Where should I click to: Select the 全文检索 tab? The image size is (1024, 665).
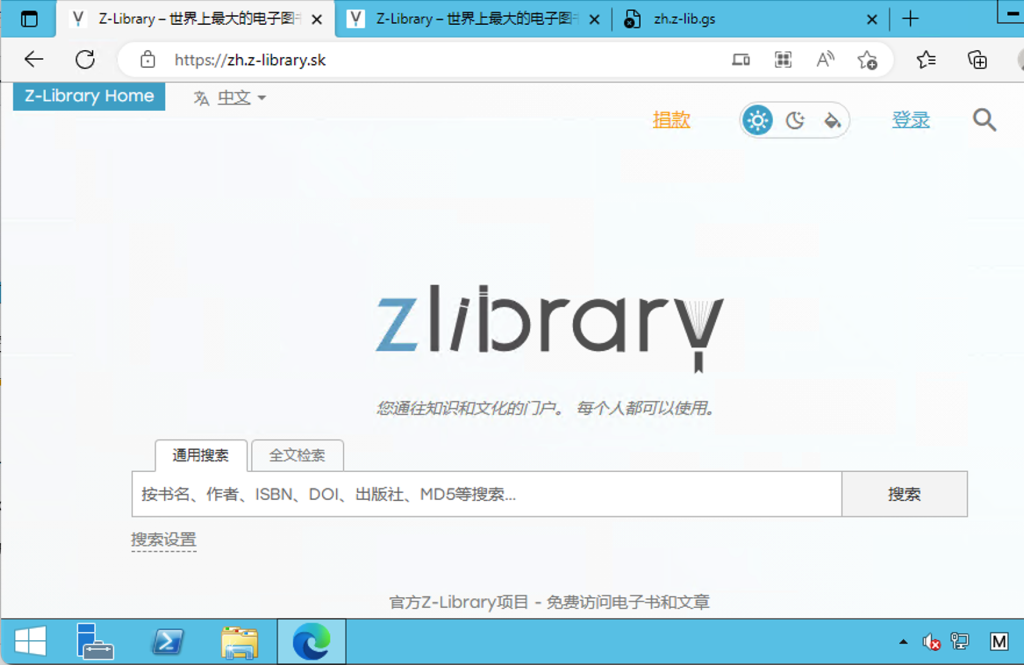pyautogui.click(x=297, y=455)
